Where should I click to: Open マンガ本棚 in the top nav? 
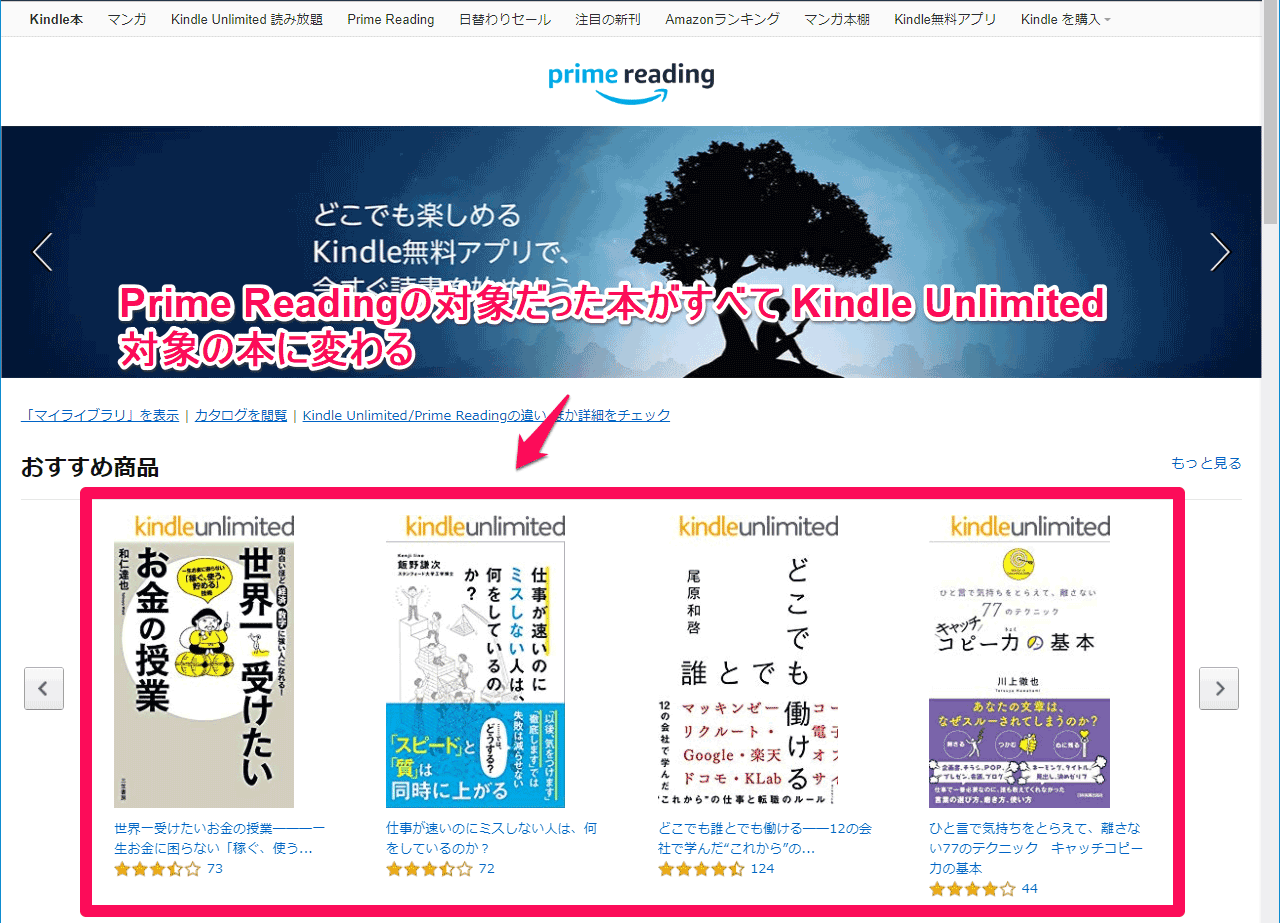[x=837, y=19]
